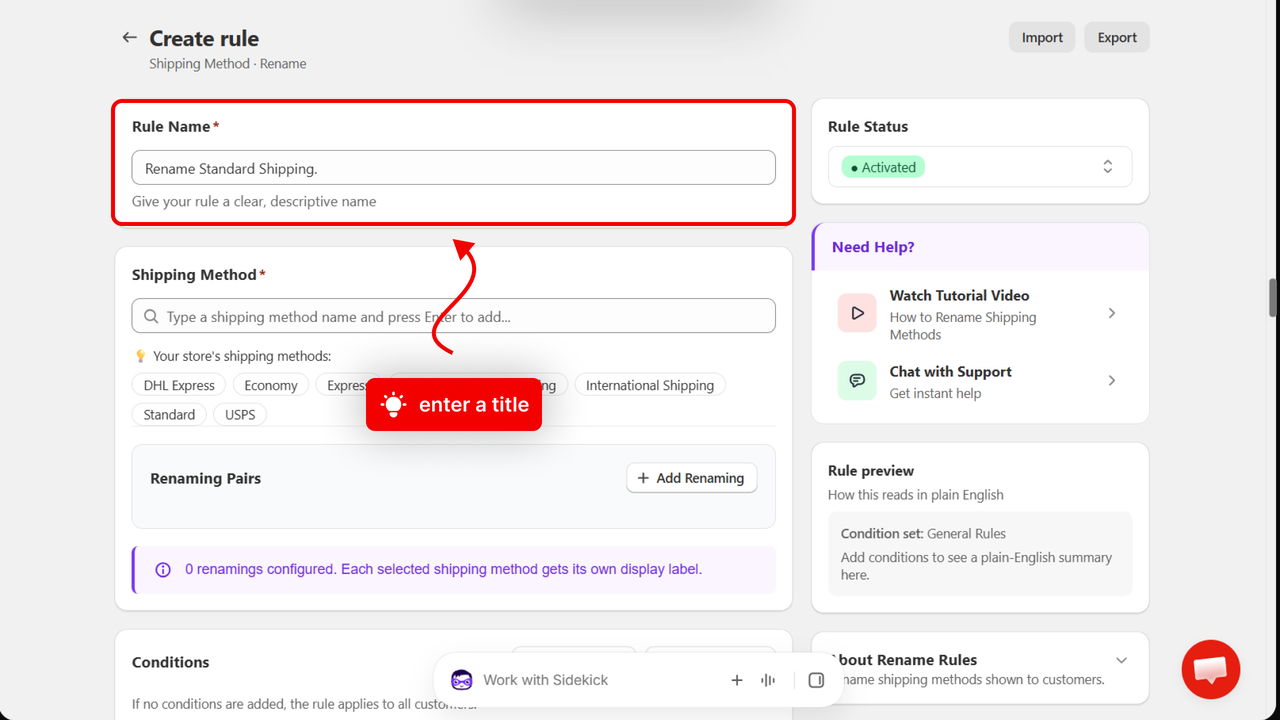The width and height of the screenshot is (1280, 720).
Task: Click the lightbulb icon by store's shipping methods
Action: click(140, 356)
